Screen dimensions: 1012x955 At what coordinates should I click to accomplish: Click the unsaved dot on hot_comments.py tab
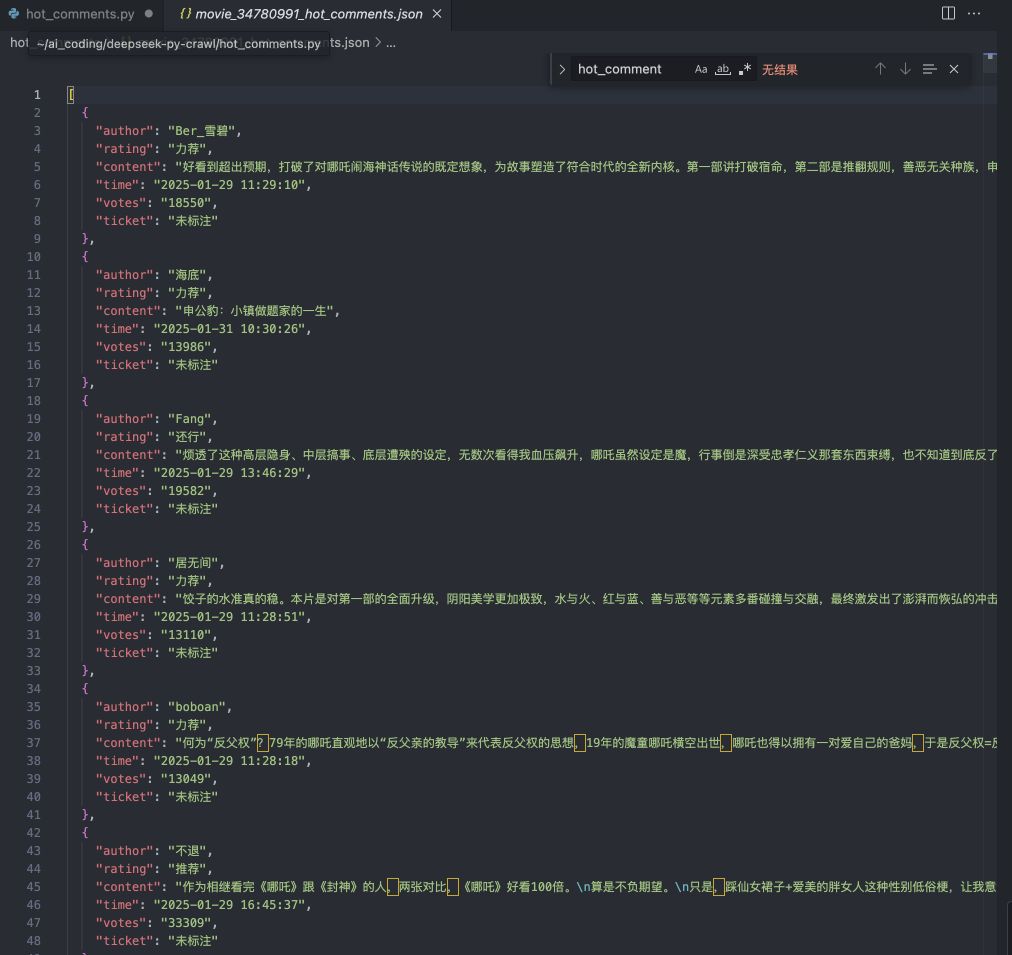tap(149, 14)
